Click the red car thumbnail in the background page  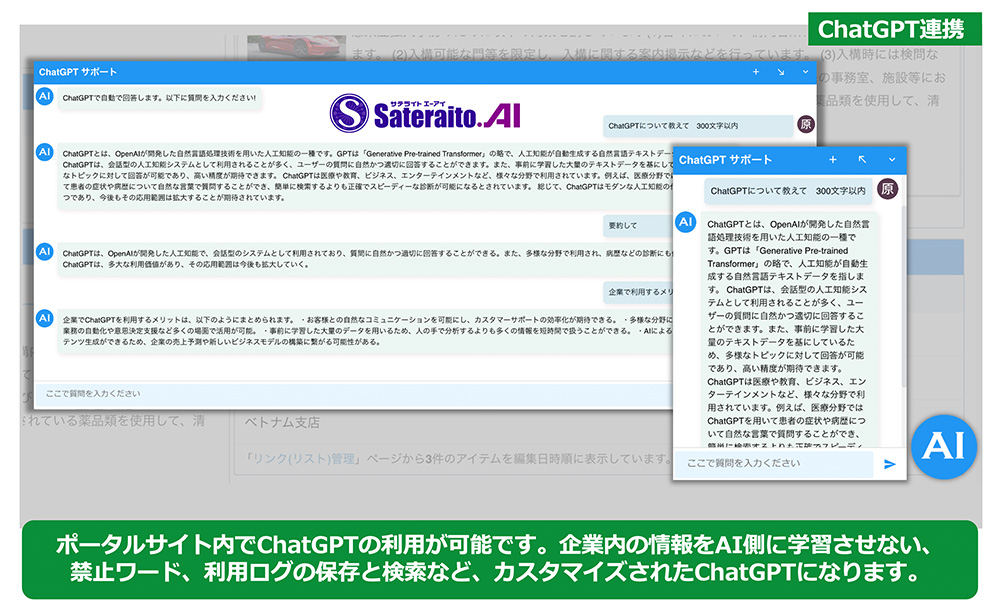point(297,47)
